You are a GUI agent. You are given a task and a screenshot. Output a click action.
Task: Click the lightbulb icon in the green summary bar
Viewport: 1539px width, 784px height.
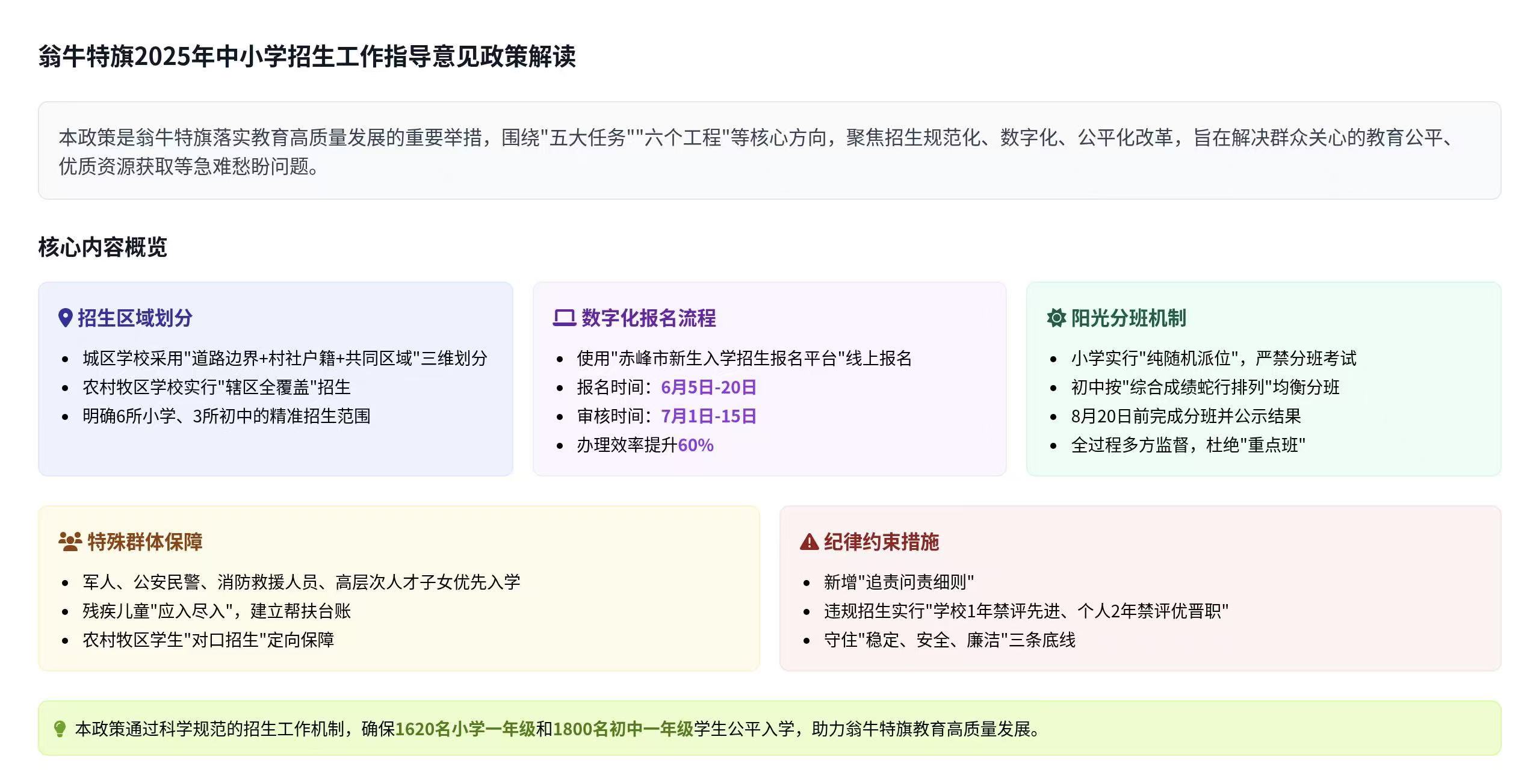click(60, 729)
